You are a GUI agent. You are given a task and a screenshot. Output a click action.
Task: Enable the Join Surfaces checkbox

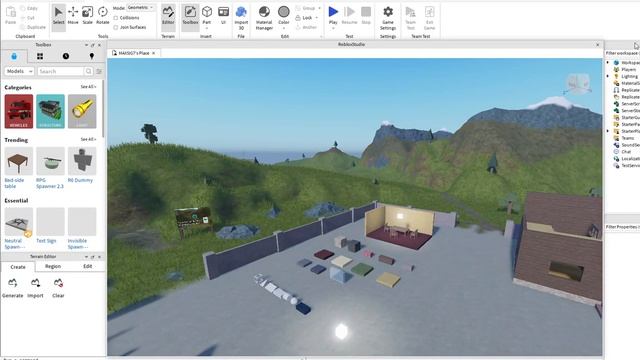coord(116,27)
